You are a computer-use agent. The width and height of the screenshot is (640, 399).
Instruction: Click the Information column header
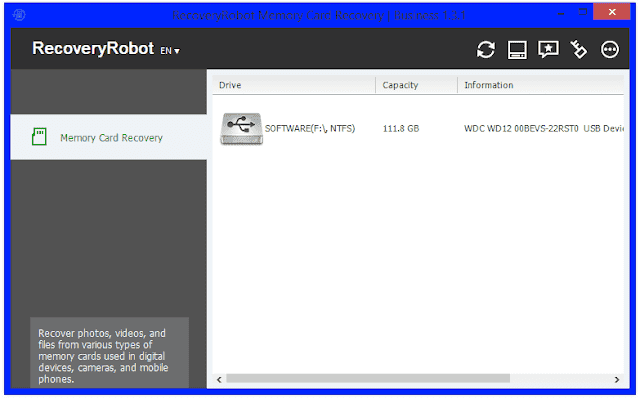point(541,85)
